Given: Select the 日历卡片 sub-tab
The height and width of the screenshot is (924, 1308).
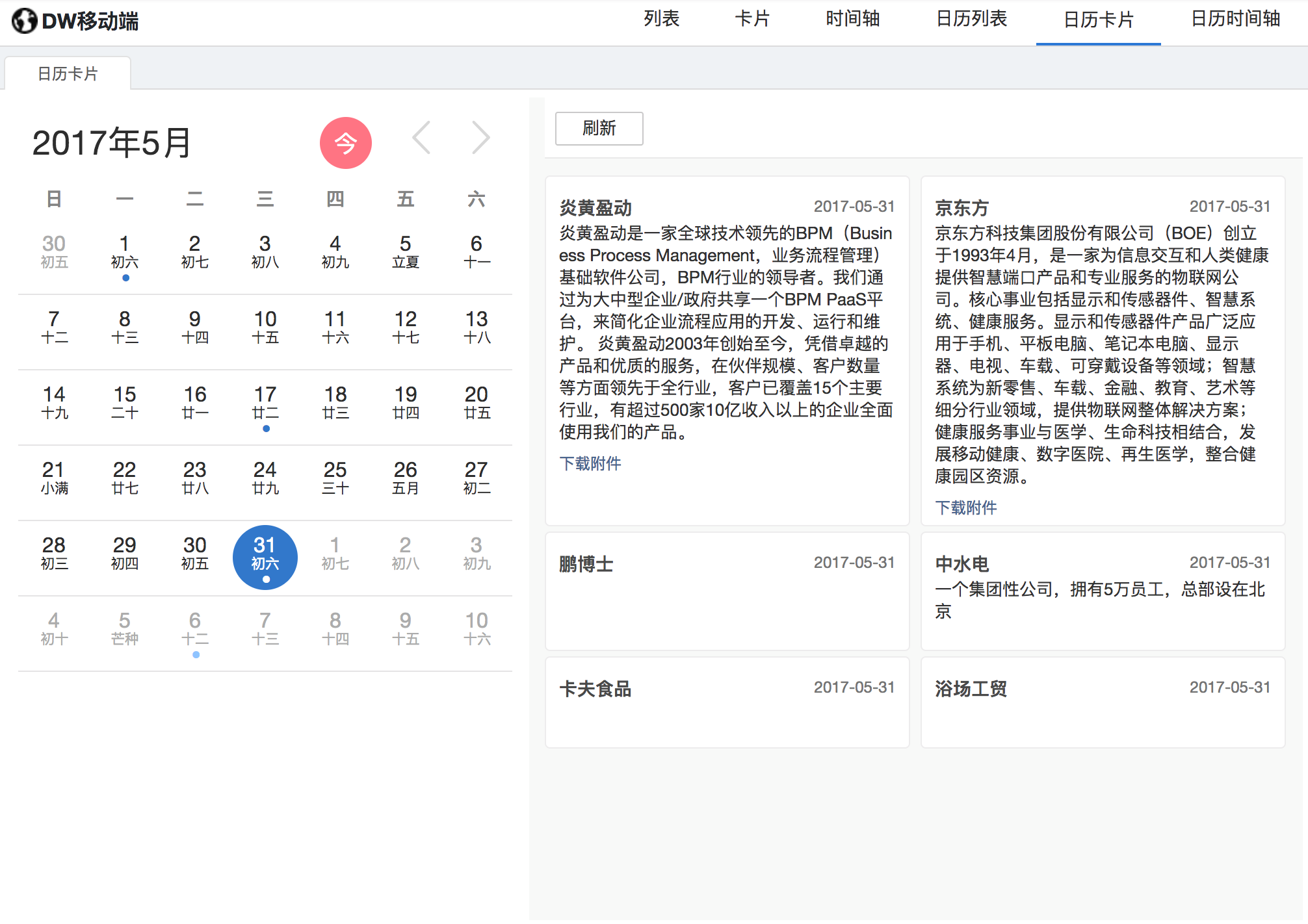Looking at the screenshot, I should (x=68, y=73).
